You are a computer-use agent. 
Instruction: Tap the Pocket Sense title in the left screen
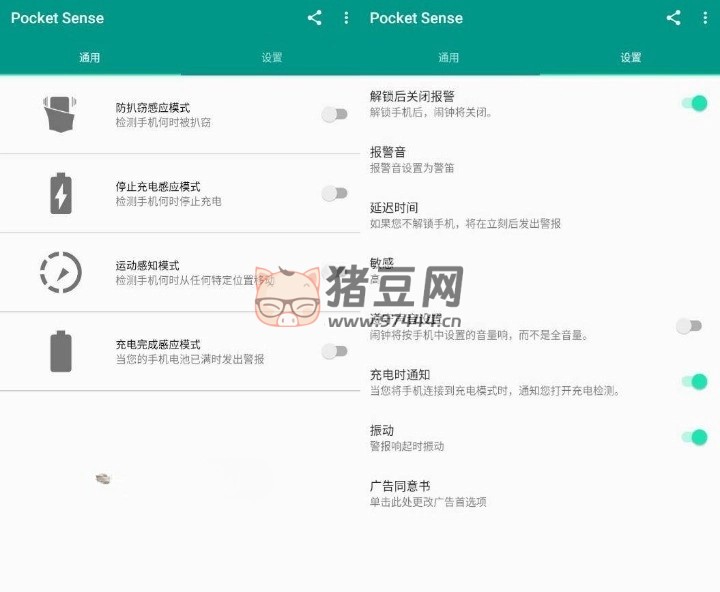coord(57,18)
